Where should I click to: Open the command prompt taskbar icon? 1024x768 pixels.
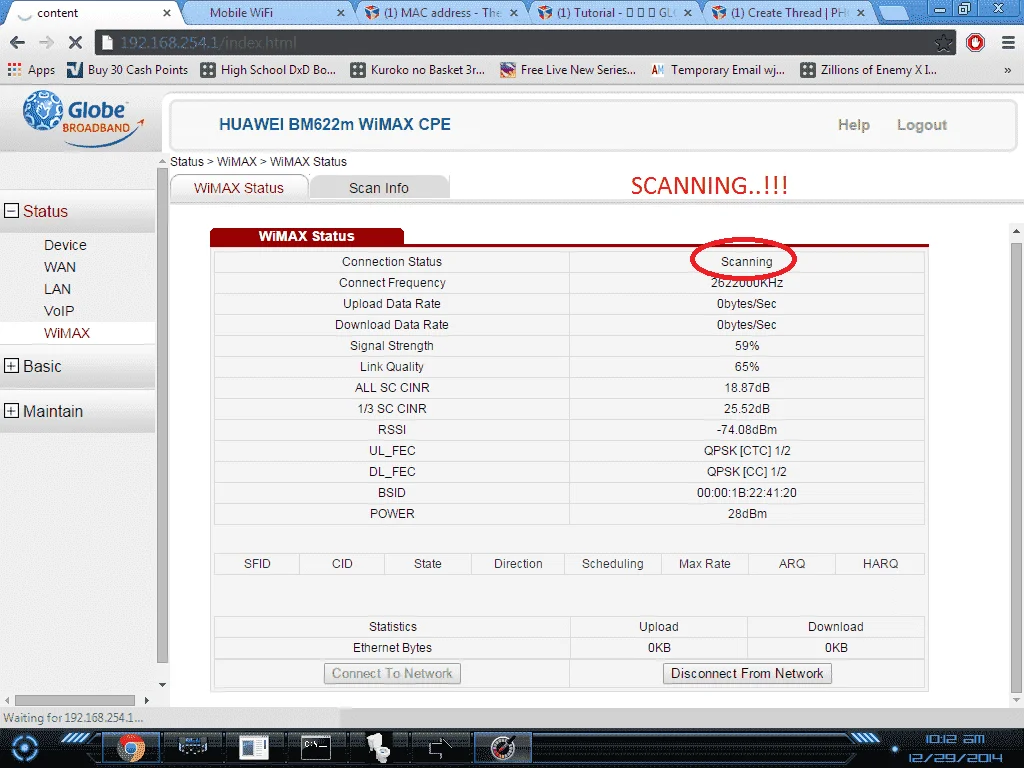pyautogui.click(x=315, y=748)
